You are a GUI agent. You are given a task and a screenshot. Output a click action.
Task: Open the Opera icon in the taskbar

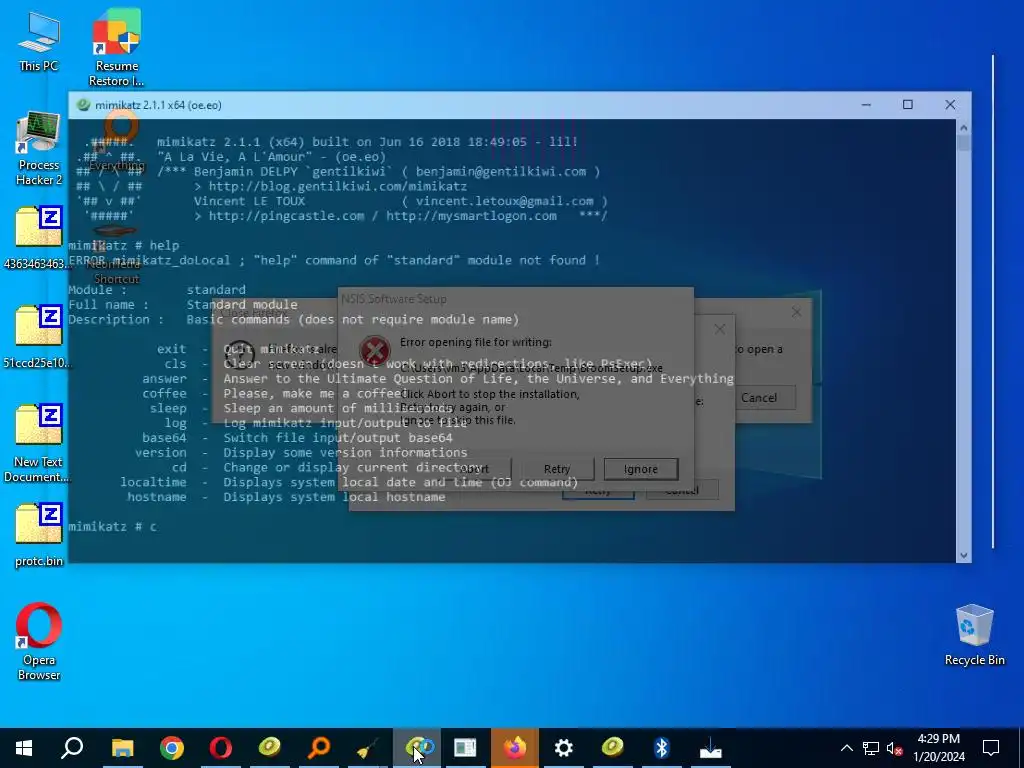pyautogui.click(x=221, y=748)
